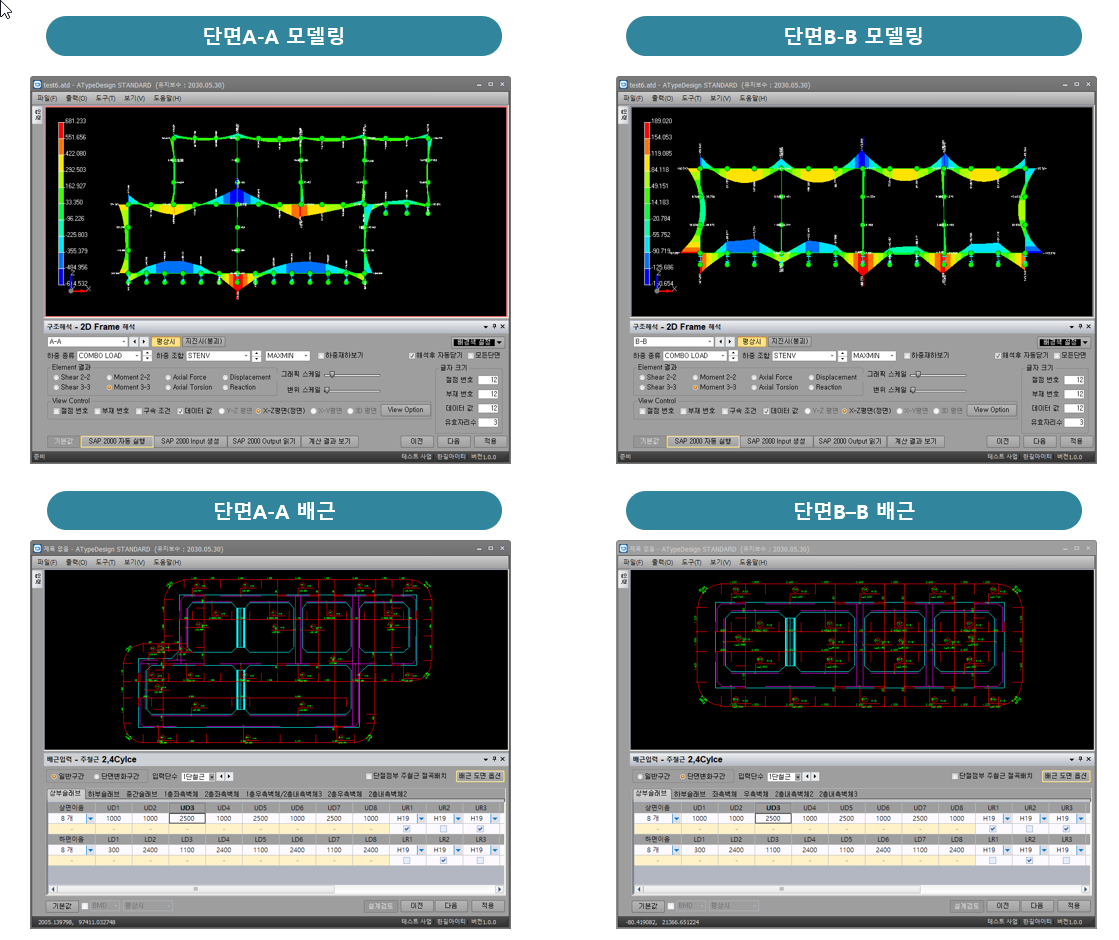Screen dimensions: 1119x940
Task: Click previous section arrow in A-A modeling panel
Action: click(x=134, y=342)
